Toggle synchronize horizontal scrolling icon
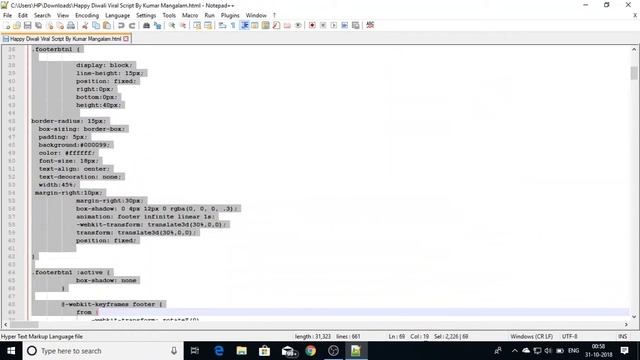This screenshot has height=360, width=640. (208, 25)
